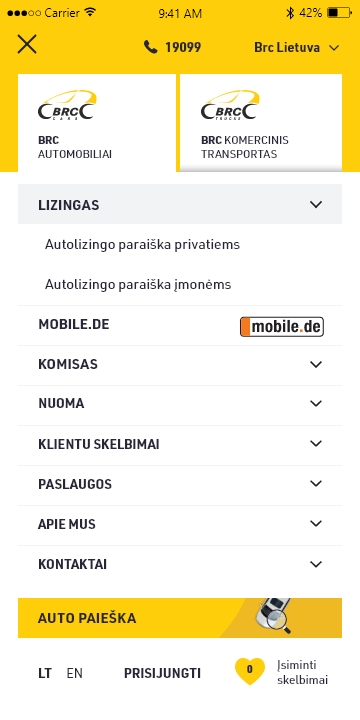Expand the PASLAUGOS chevron arrow

(316, 484)
